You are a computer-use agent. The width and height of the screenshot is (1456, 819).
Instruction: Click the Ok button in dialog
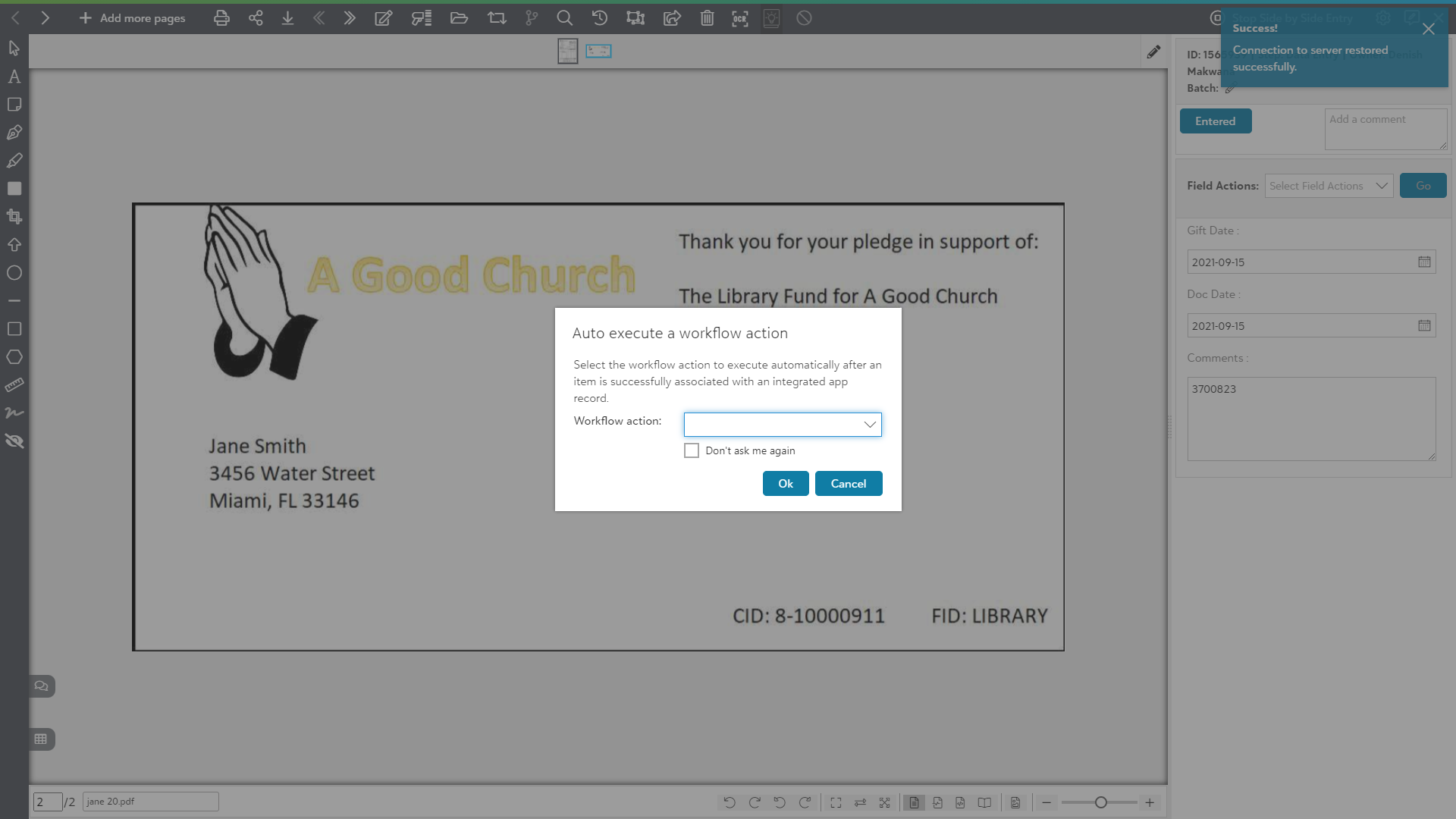point(786,484)
